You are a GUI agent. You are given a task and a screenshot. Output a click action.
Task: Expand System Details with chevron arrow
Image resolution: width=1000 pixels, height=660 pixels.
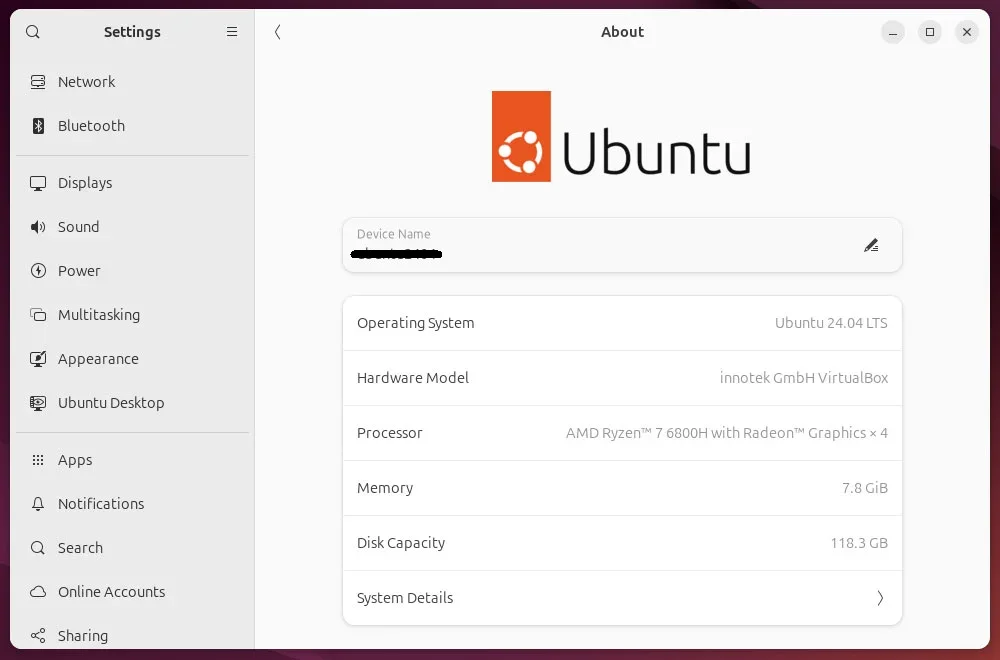click(880, 598)
